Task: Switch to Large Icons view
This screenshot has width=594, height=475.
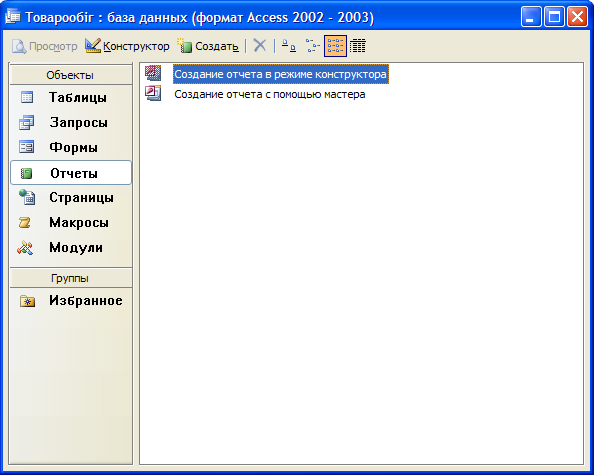Action: pos(289,46)
